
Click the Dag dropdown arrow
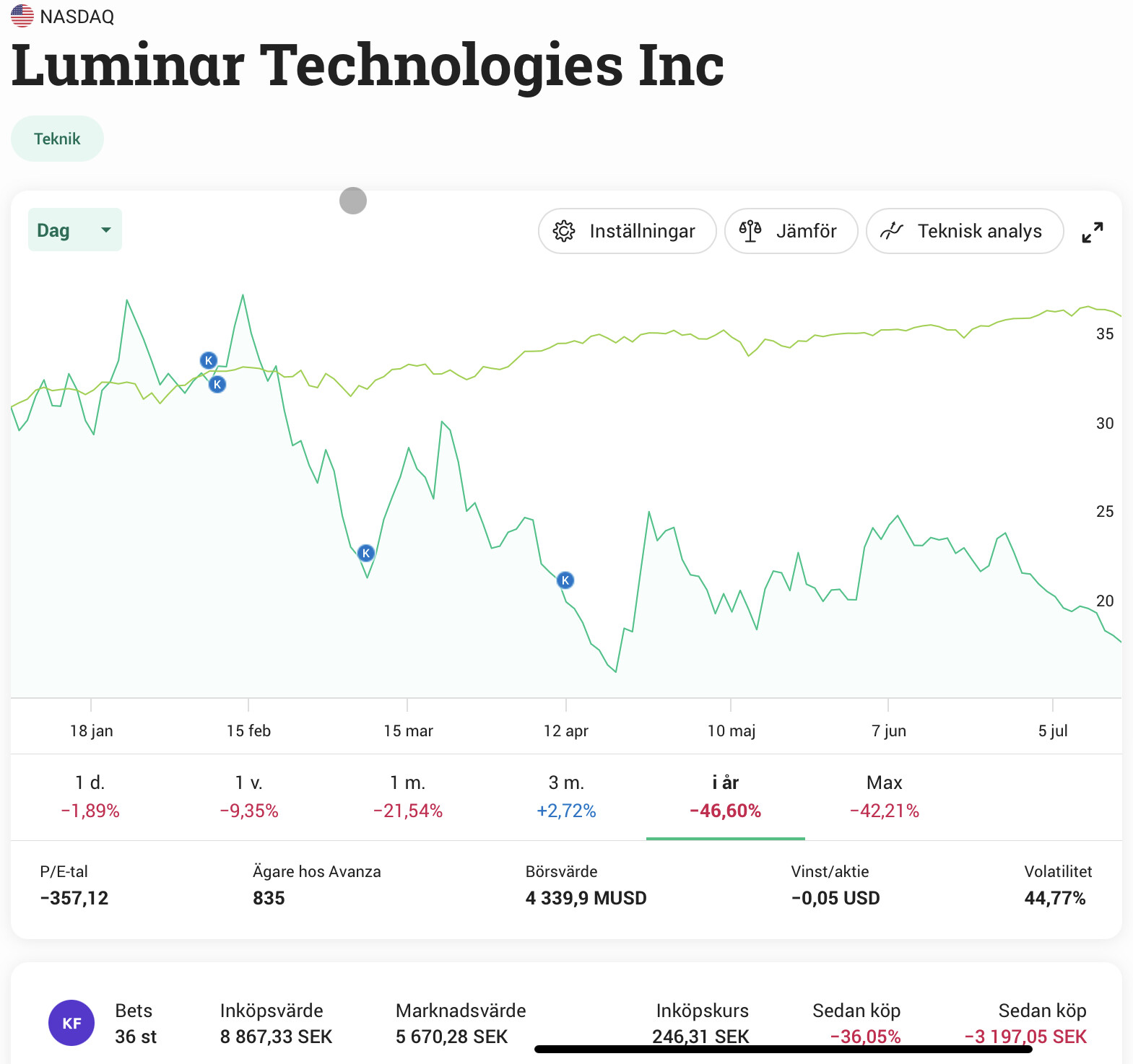click(106, 230)
